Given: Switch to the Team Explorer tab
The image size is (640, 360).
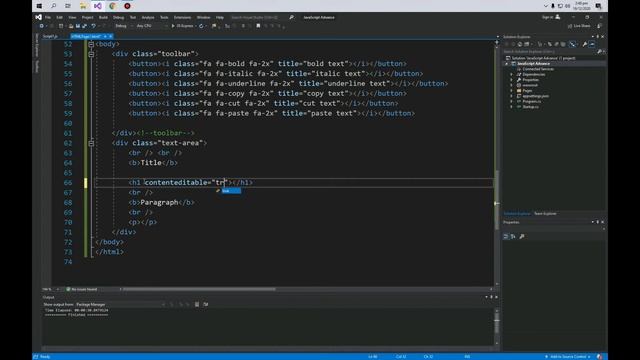Looking at the screenshot, I should [x=545, y=213].
